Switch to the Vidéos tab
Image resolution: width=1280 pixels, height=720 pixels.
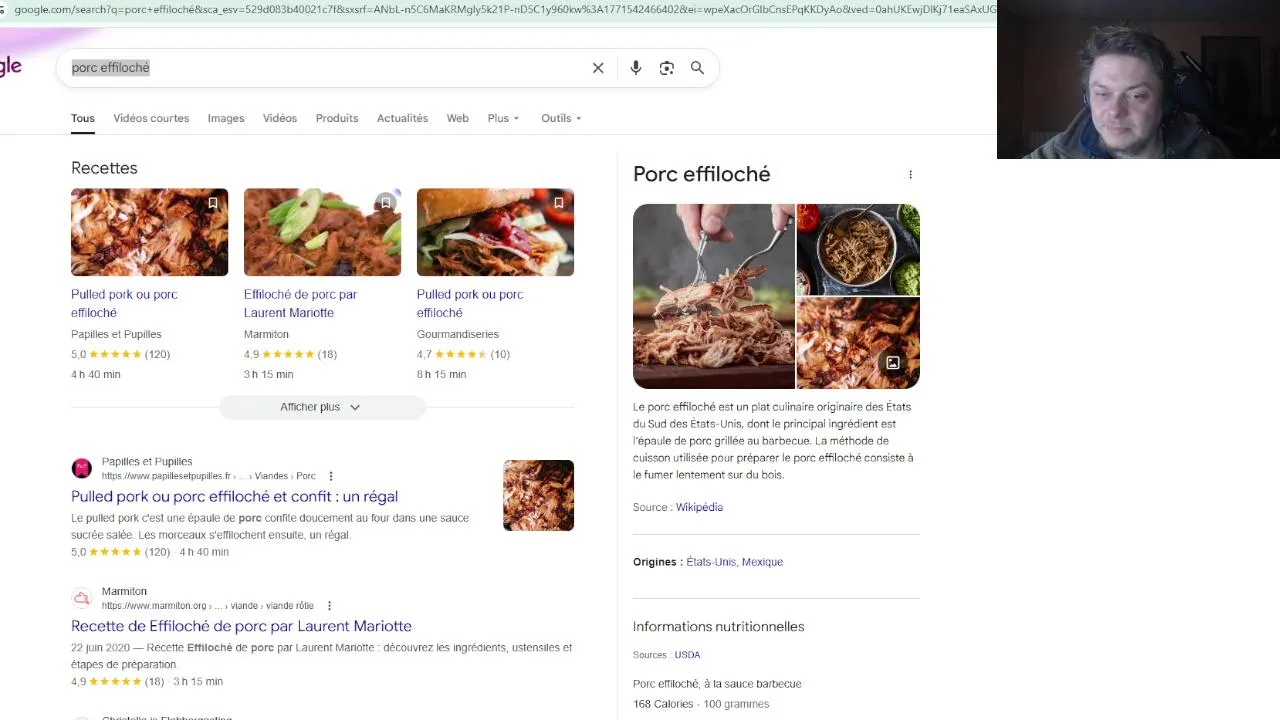coord(280,118)
